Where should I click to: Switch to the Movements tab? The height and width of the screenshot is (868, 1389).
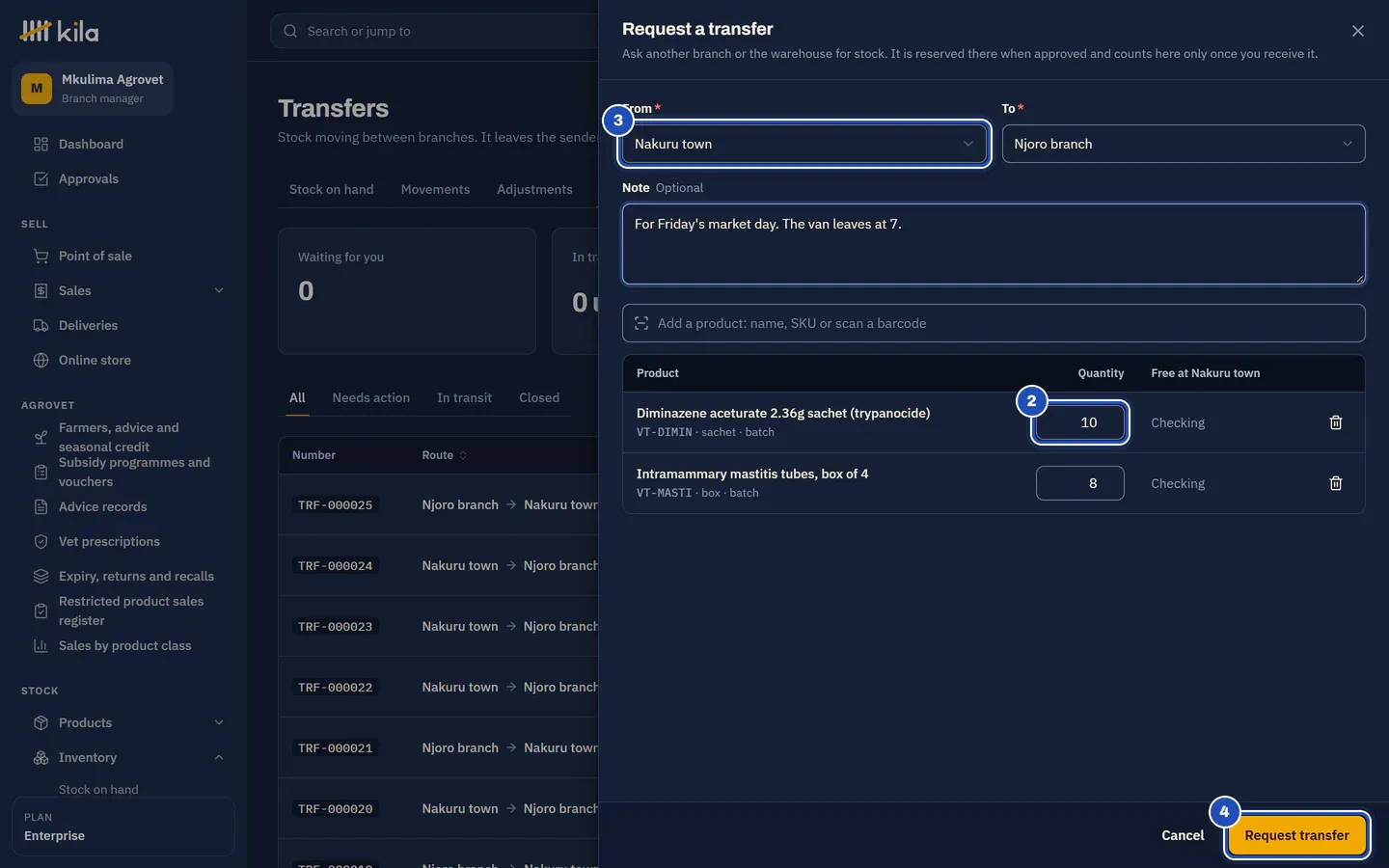[x=435, y=189]
